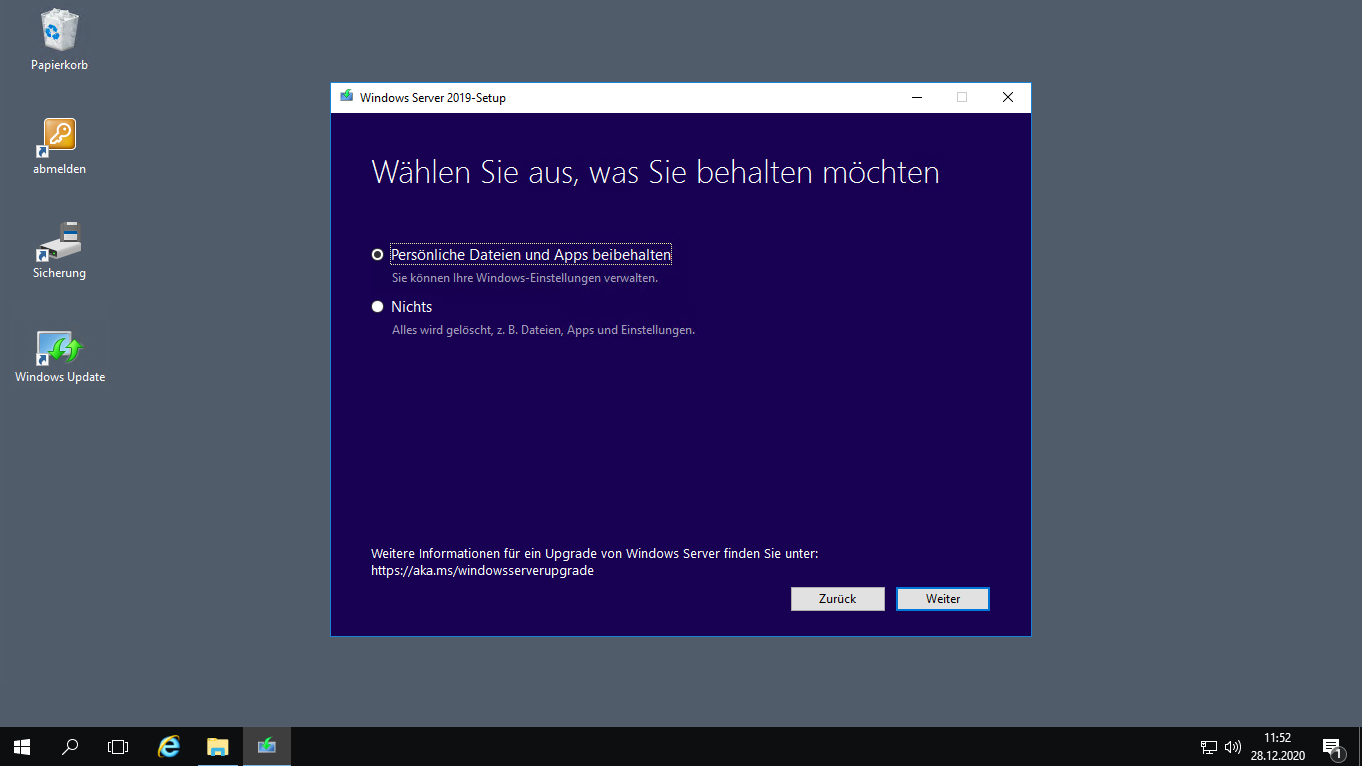This screenshot has height=766, width=1362.
Task: Launch Internet Explorer from taskbar
Action: (169, 746)
